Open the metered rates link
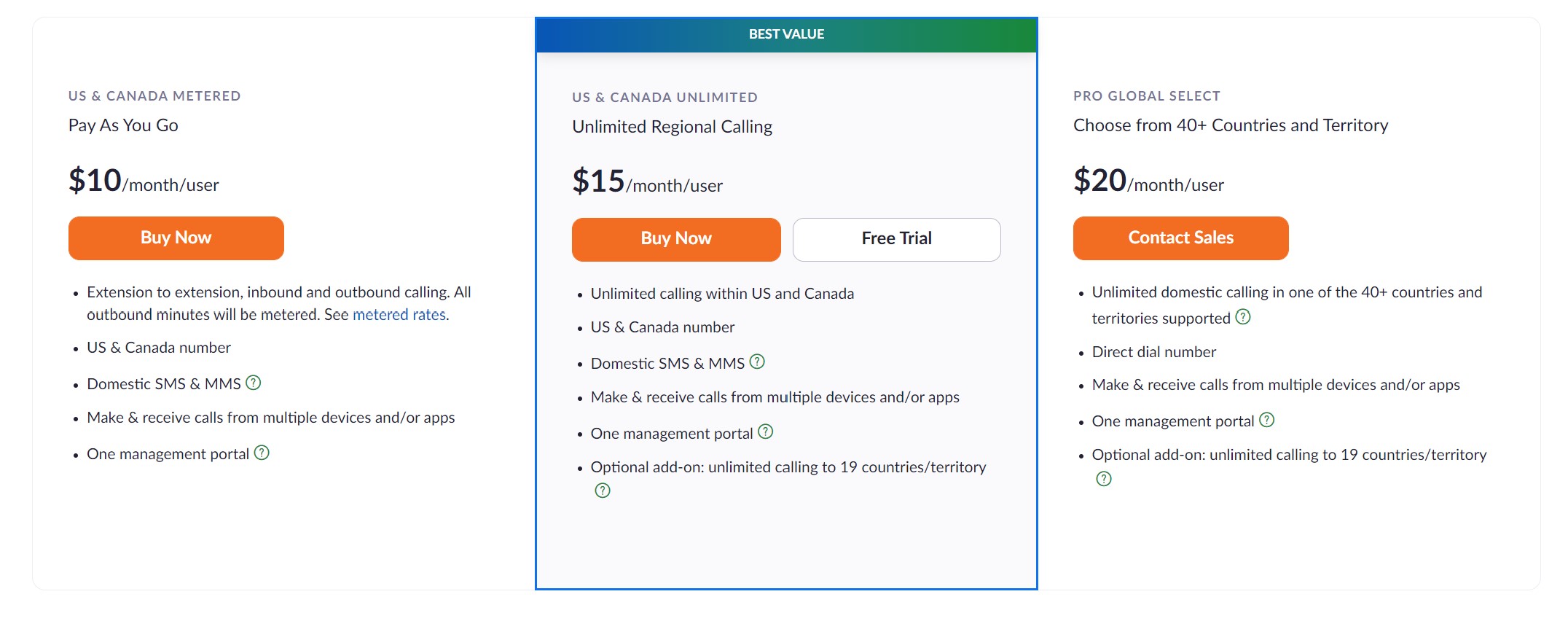The image size is (1568, 621). click(399, 315)
